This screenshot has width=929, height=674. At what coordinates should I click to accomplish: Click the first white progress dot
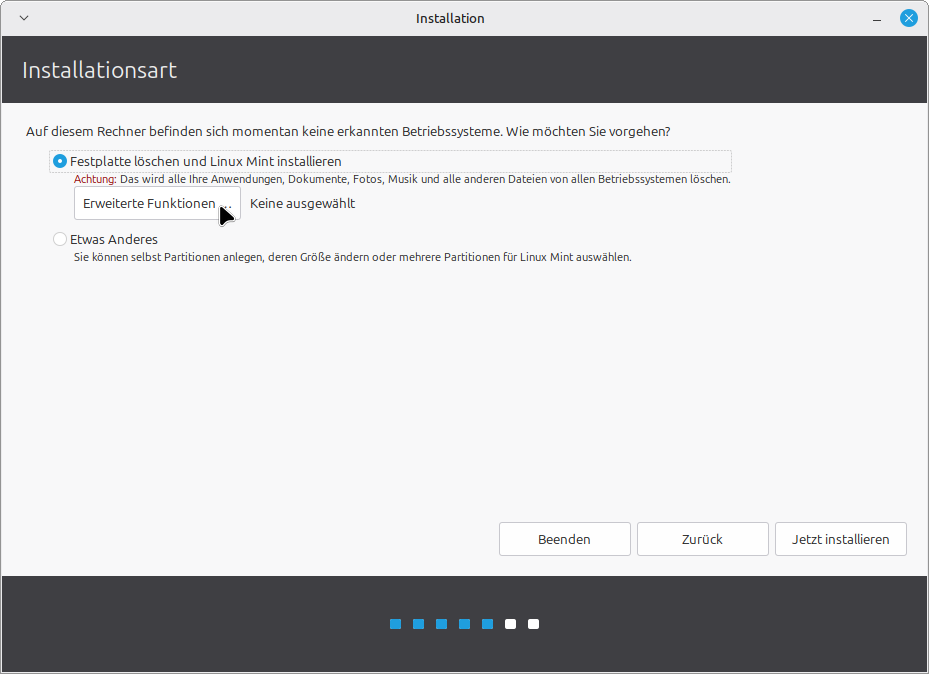(x=510, y=624)
